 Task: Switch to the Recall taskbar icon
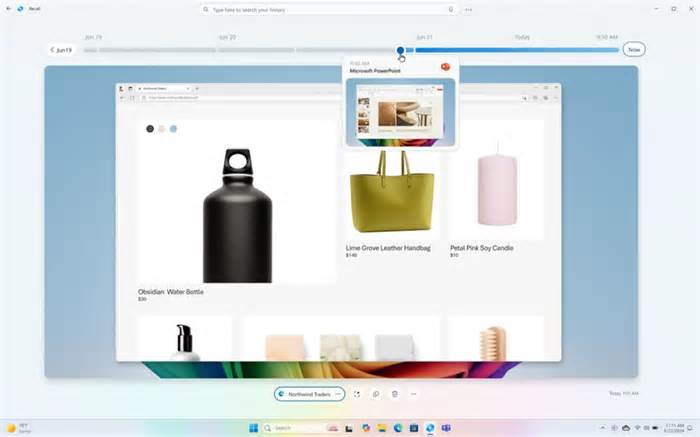pyautogui.click(x=430, y=428)
